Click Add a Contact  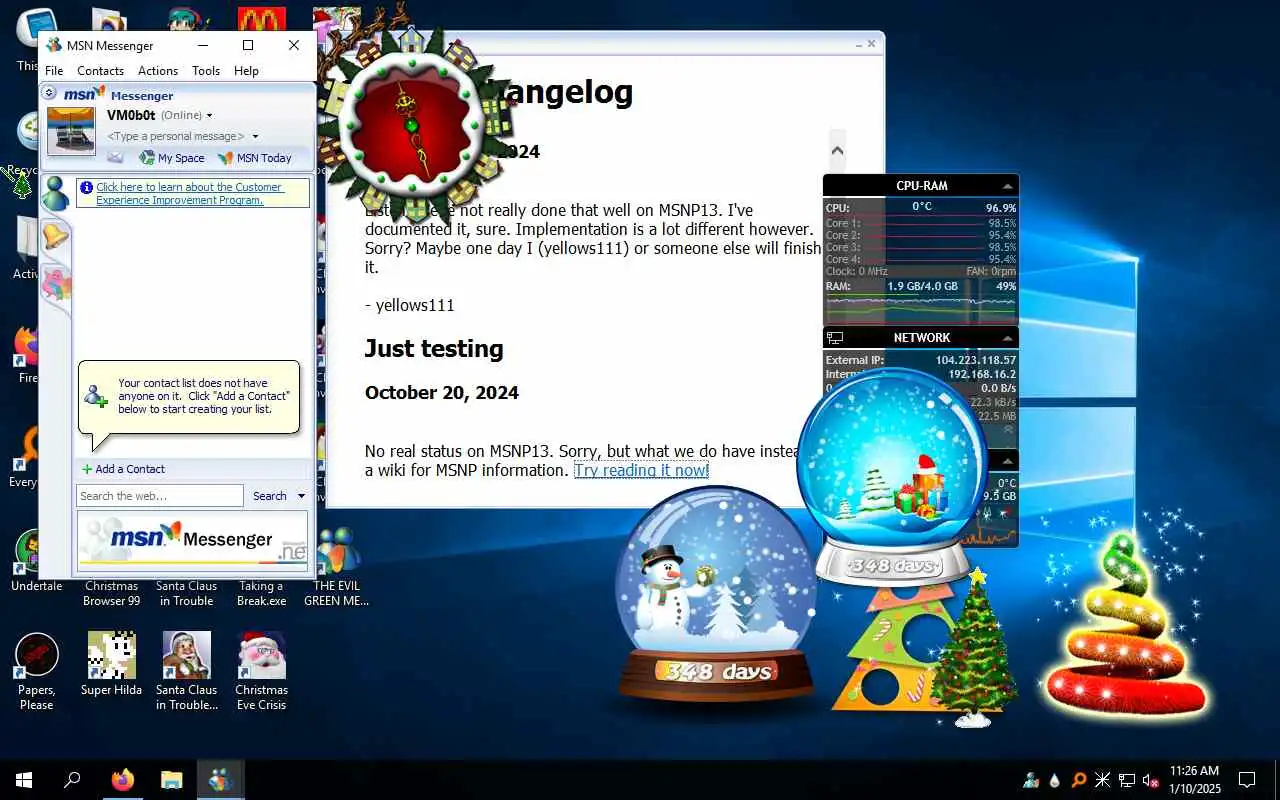124,469
